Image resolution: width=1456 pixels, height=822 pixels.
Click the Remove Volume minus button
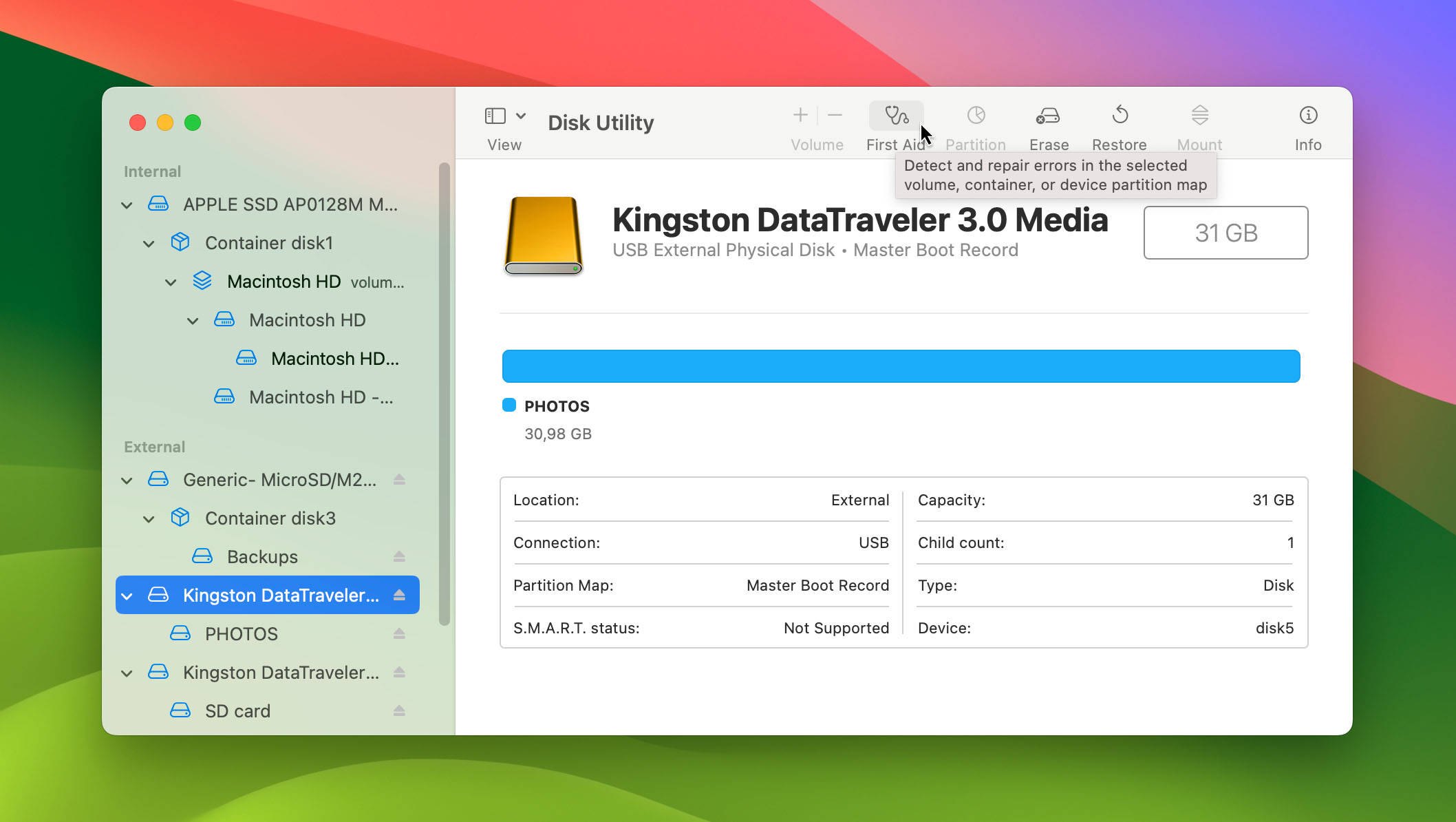835,115
